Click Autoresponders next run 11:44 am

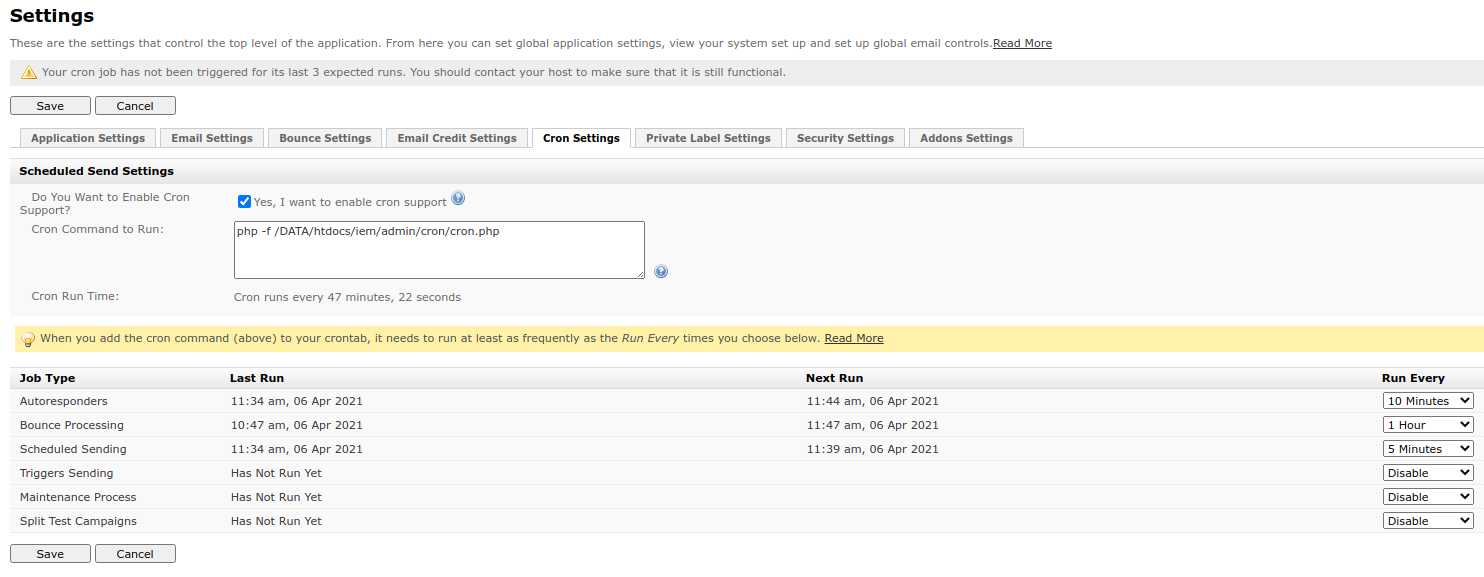coord(873,401)
